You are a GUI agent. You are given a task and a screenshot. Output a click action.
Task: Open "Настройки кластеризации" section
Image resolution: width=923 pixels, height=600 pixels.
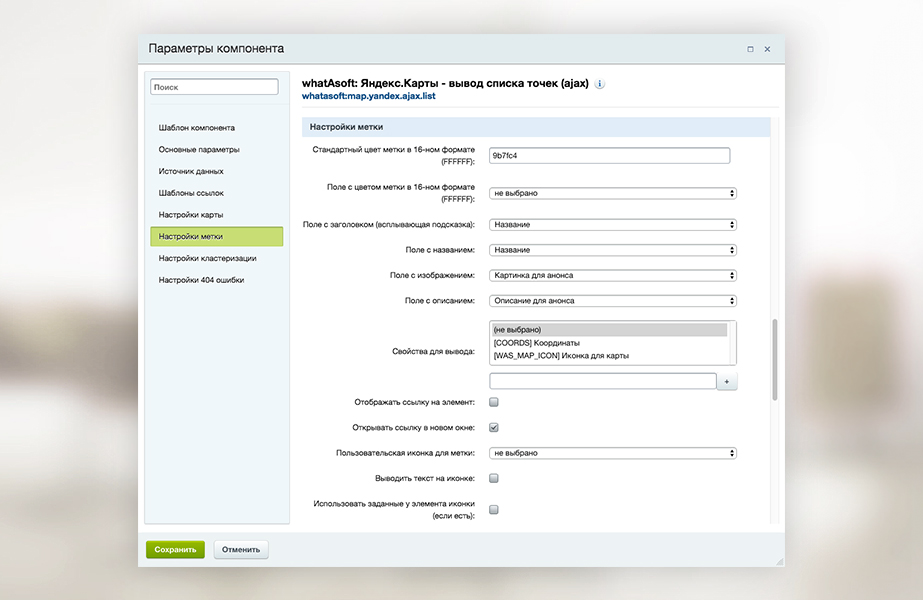pos(207,258)
